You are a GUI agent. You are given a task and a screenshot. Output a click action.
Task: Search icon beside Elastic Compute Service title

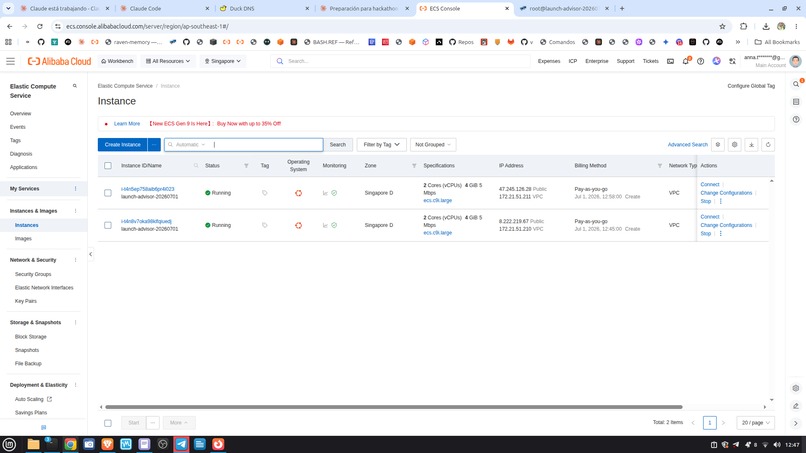(75, 86)
